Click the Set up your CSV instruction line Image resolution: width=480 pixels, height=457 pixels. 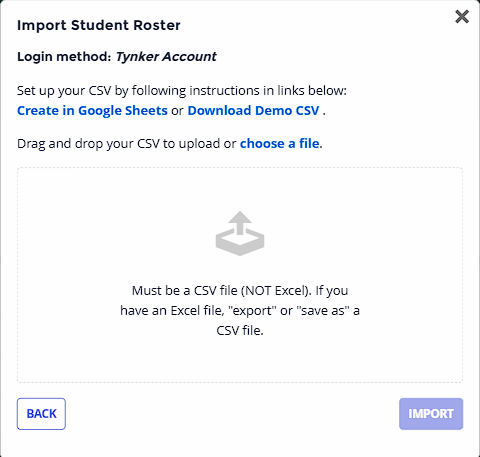tap(182, 91)
